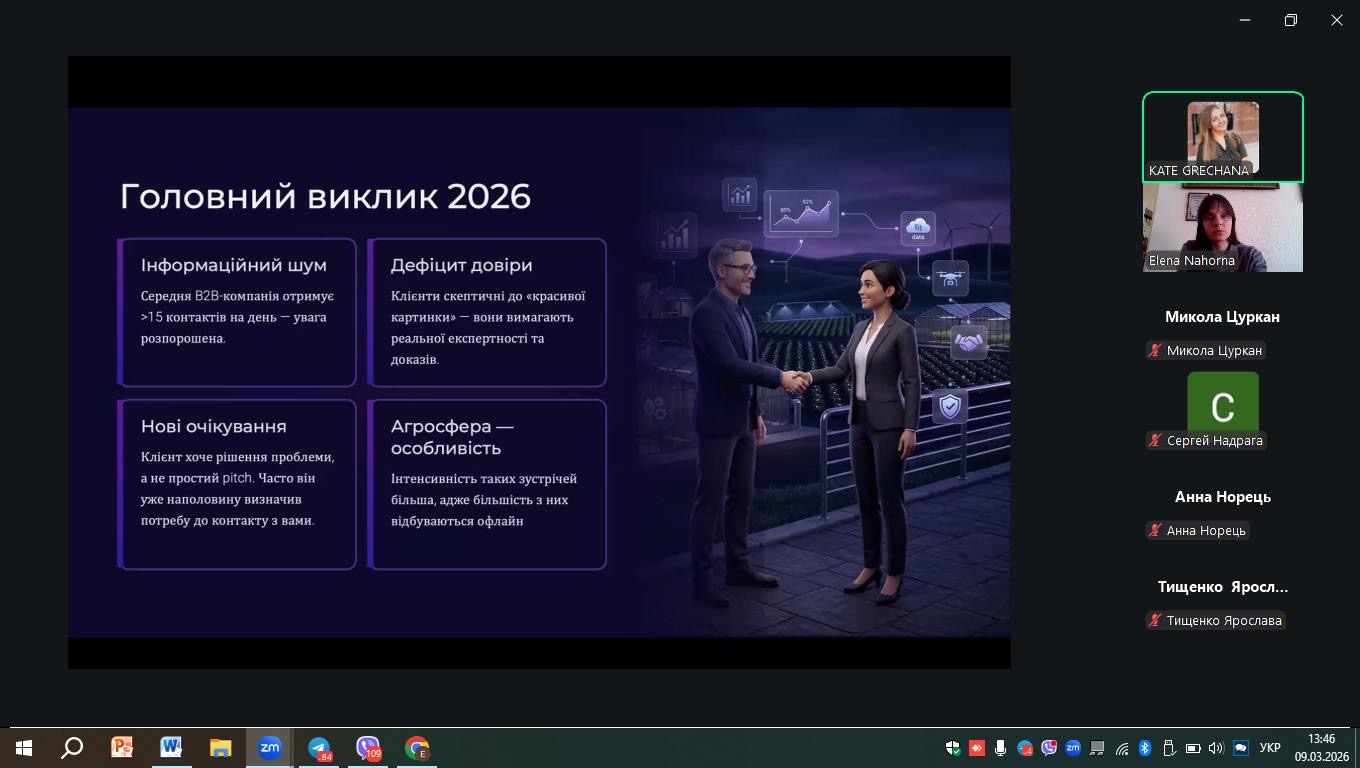Click the microphone icon in system tray

tap(1000, 748)
